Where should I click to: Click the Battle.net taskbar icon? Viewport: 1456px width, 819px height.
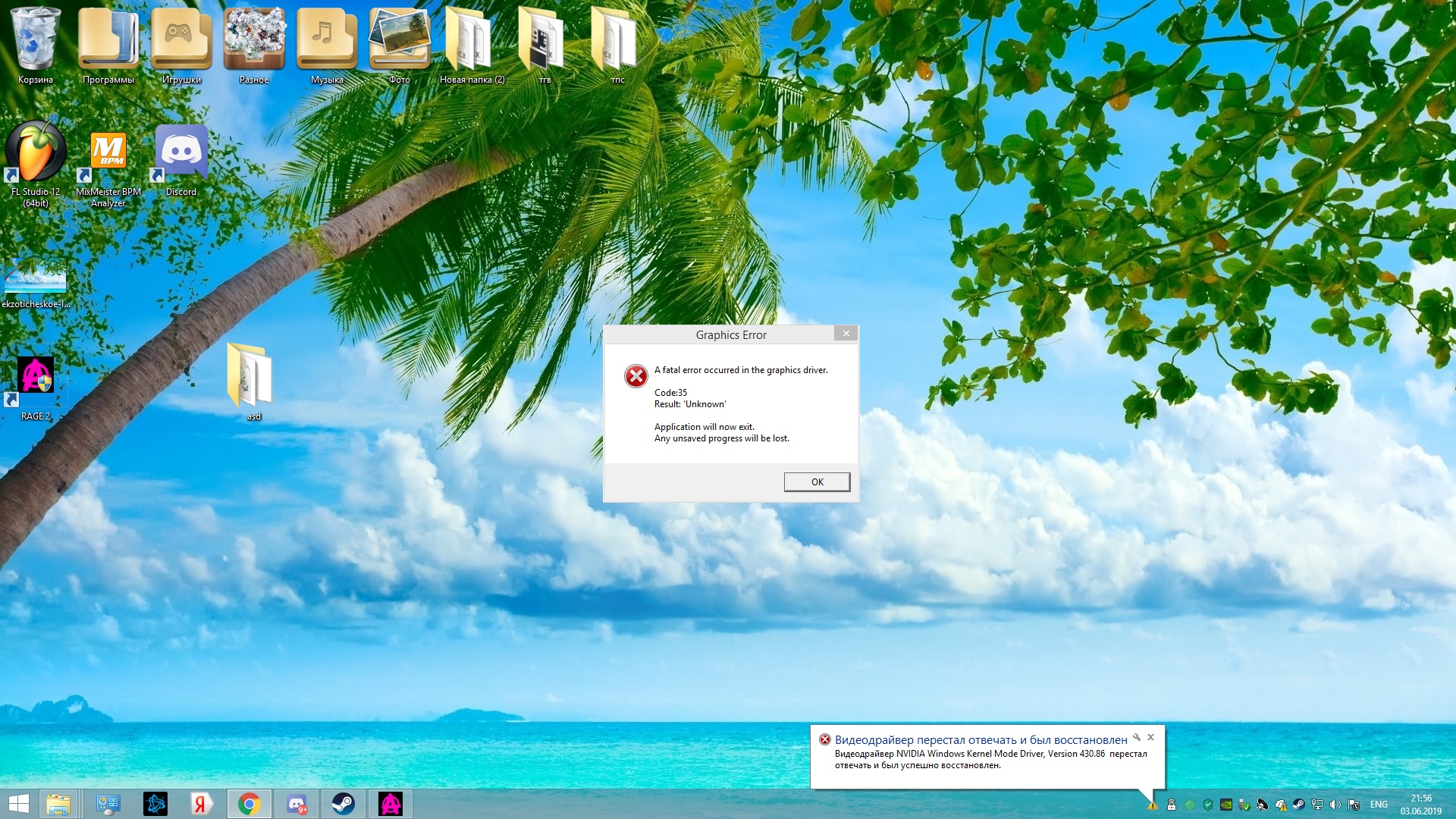[155, 804]
